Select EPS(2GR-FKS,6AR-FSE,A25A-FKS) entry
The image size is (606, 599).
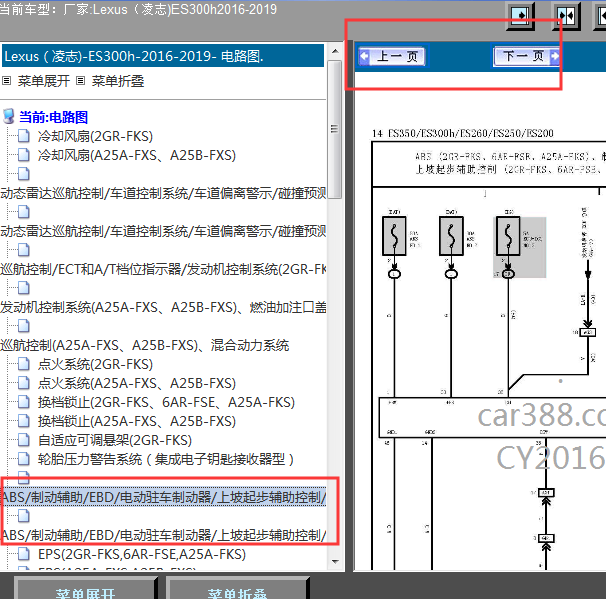(142, 554)
